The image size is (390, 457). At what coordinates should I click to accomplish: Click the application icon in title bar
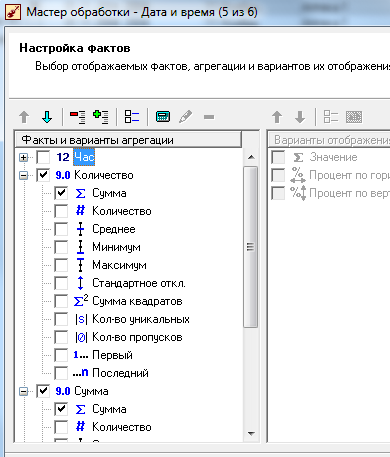[x=13, y=12]
